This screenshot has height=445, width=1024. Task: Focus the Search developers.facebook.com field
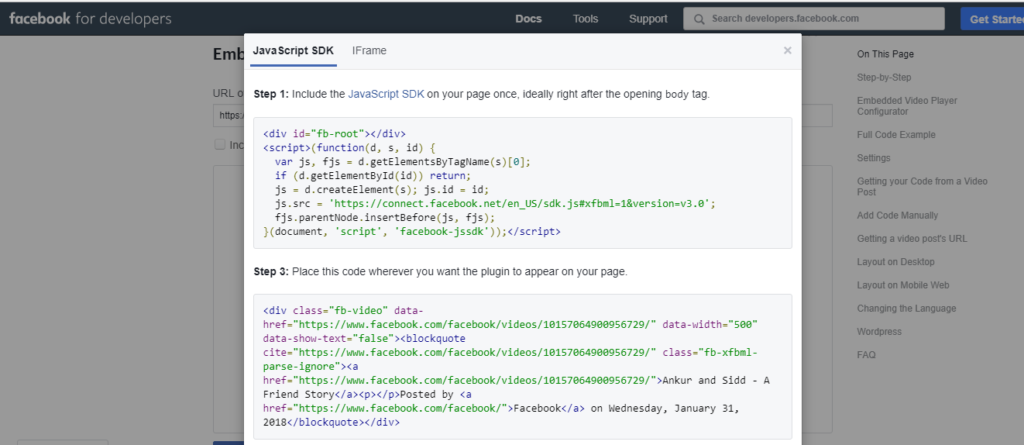click(814, 19)
